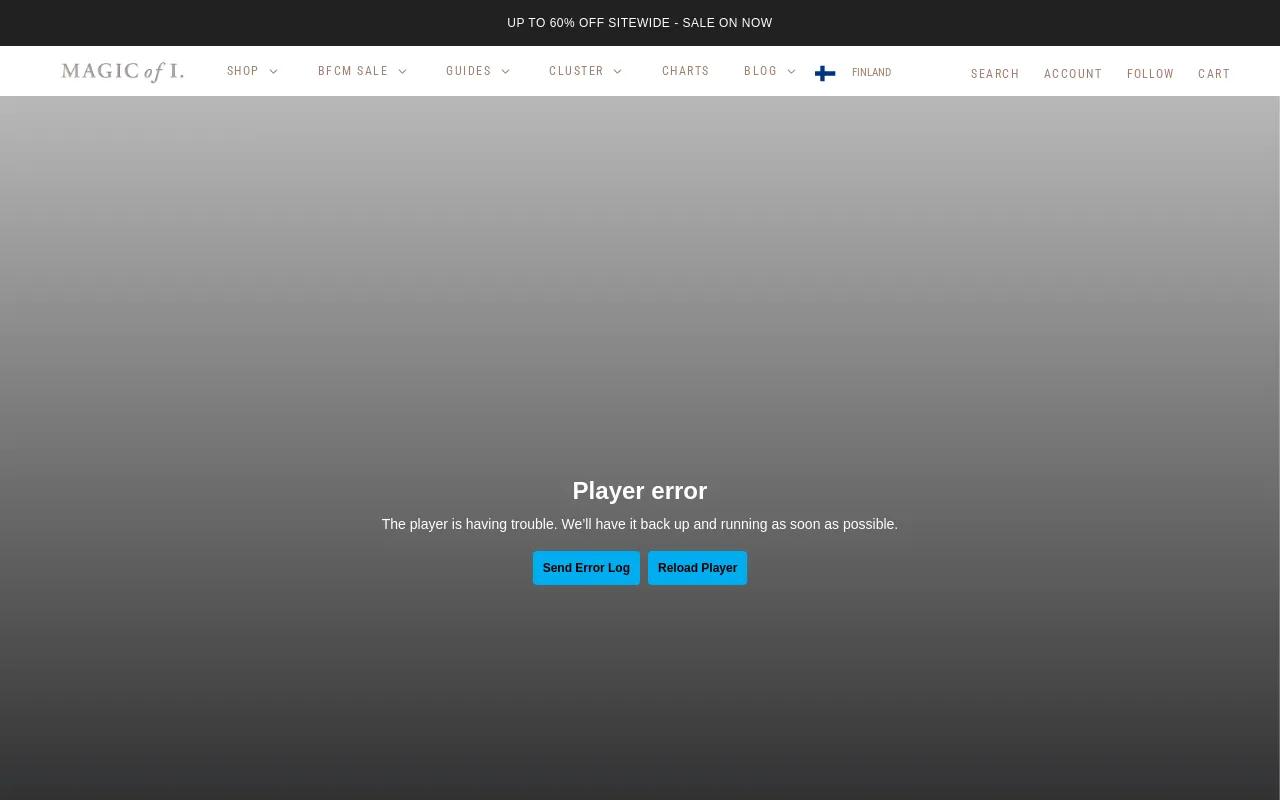Go to the Charts page
Image resolution: width=1280 pixels, height=800 pixels.
coord(685,71)
